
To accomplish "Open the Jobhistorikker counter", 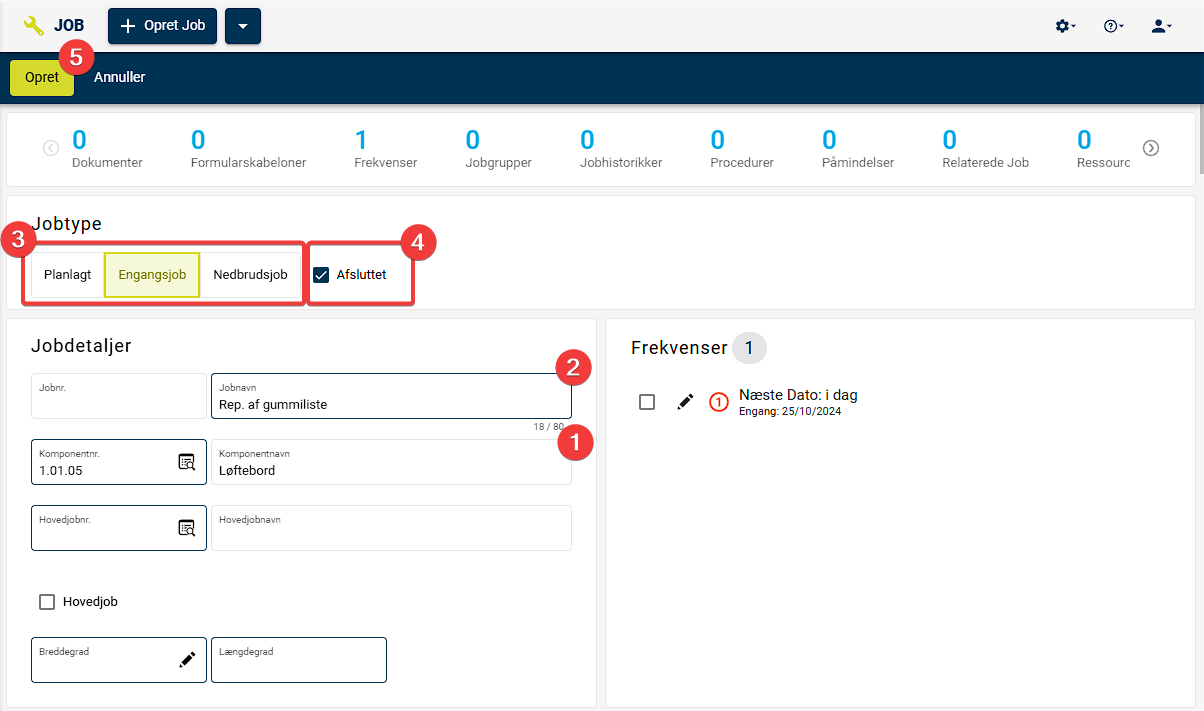I will [x=621, y=148].
